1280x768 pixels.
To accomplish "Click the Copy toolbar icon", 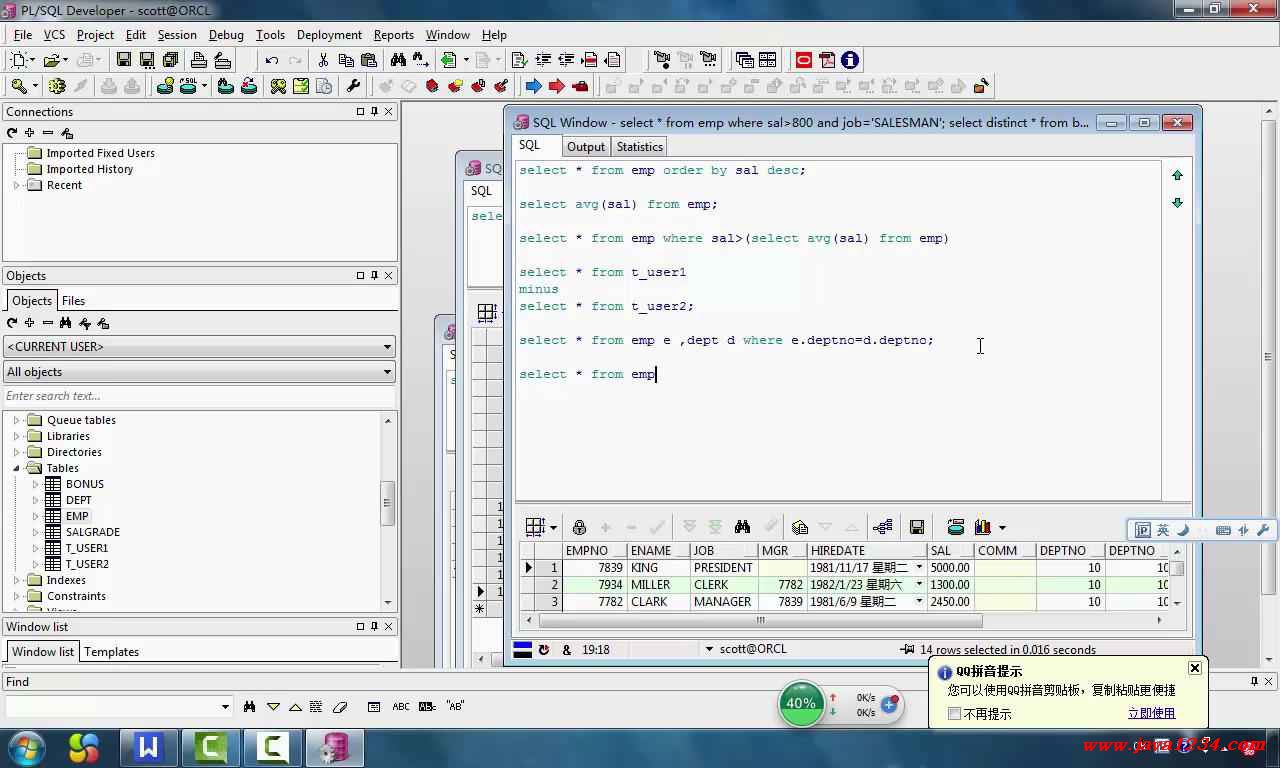I will (346, 60).
